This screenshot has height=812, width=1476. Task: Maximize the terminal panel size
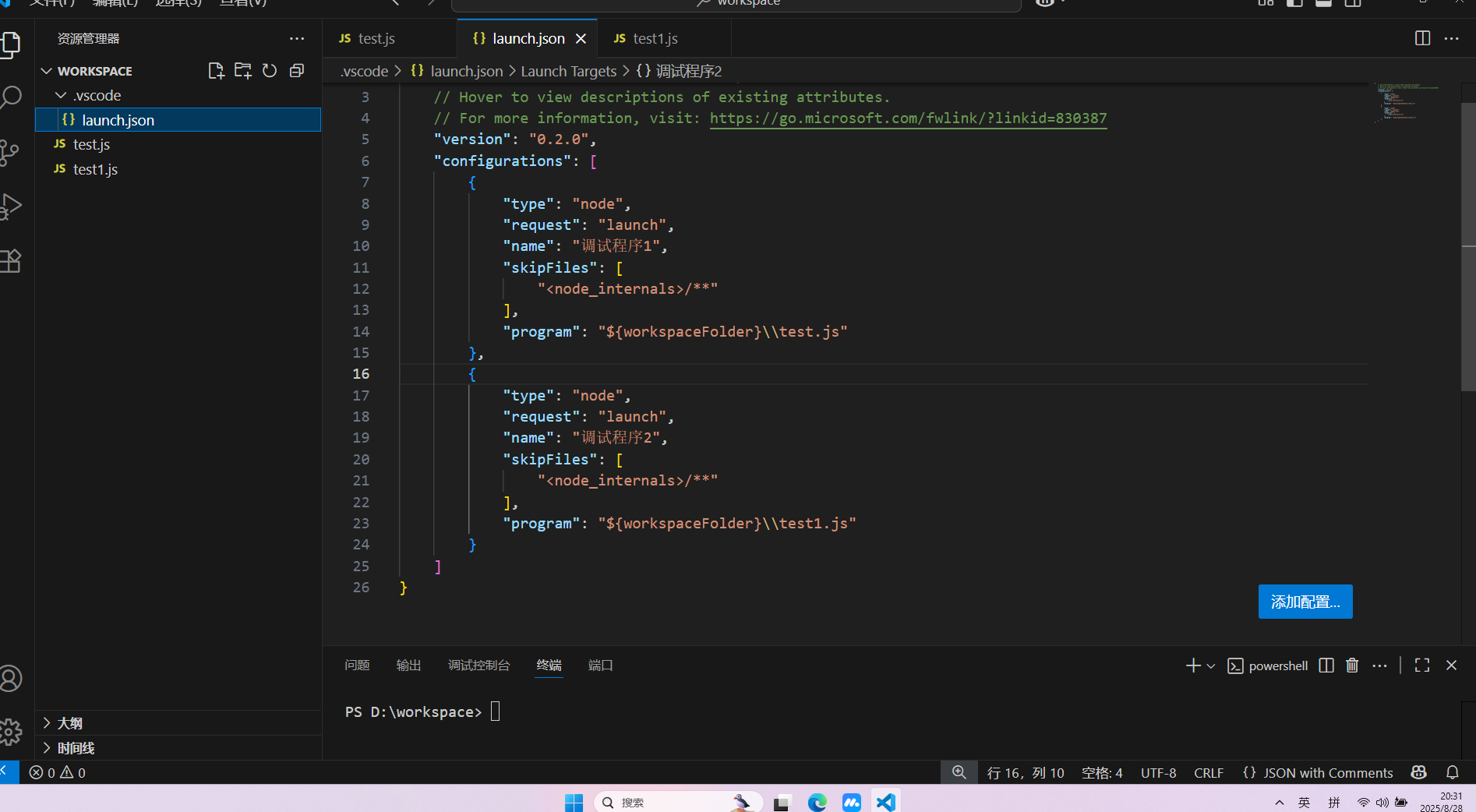(1422, 665)
